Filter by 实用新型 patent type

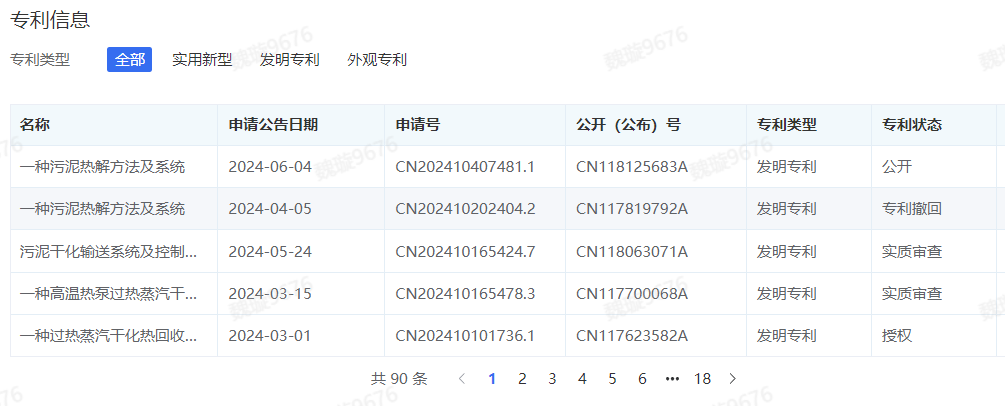coord(202,60)
